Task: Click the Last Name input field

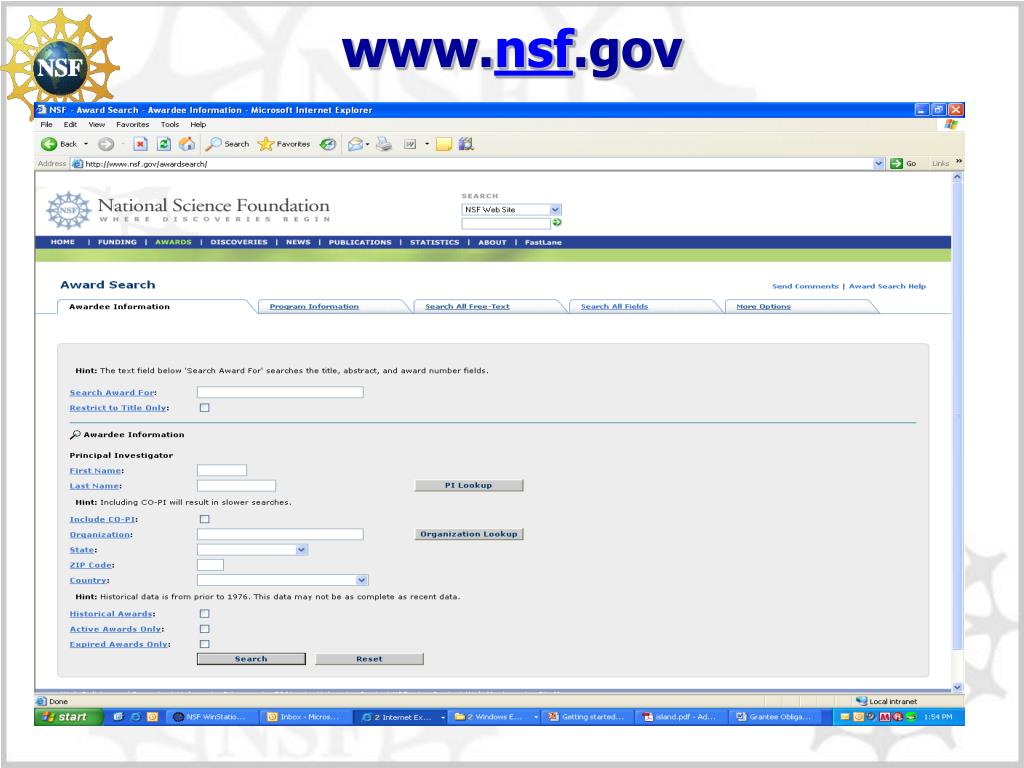Action: point(236,485)
